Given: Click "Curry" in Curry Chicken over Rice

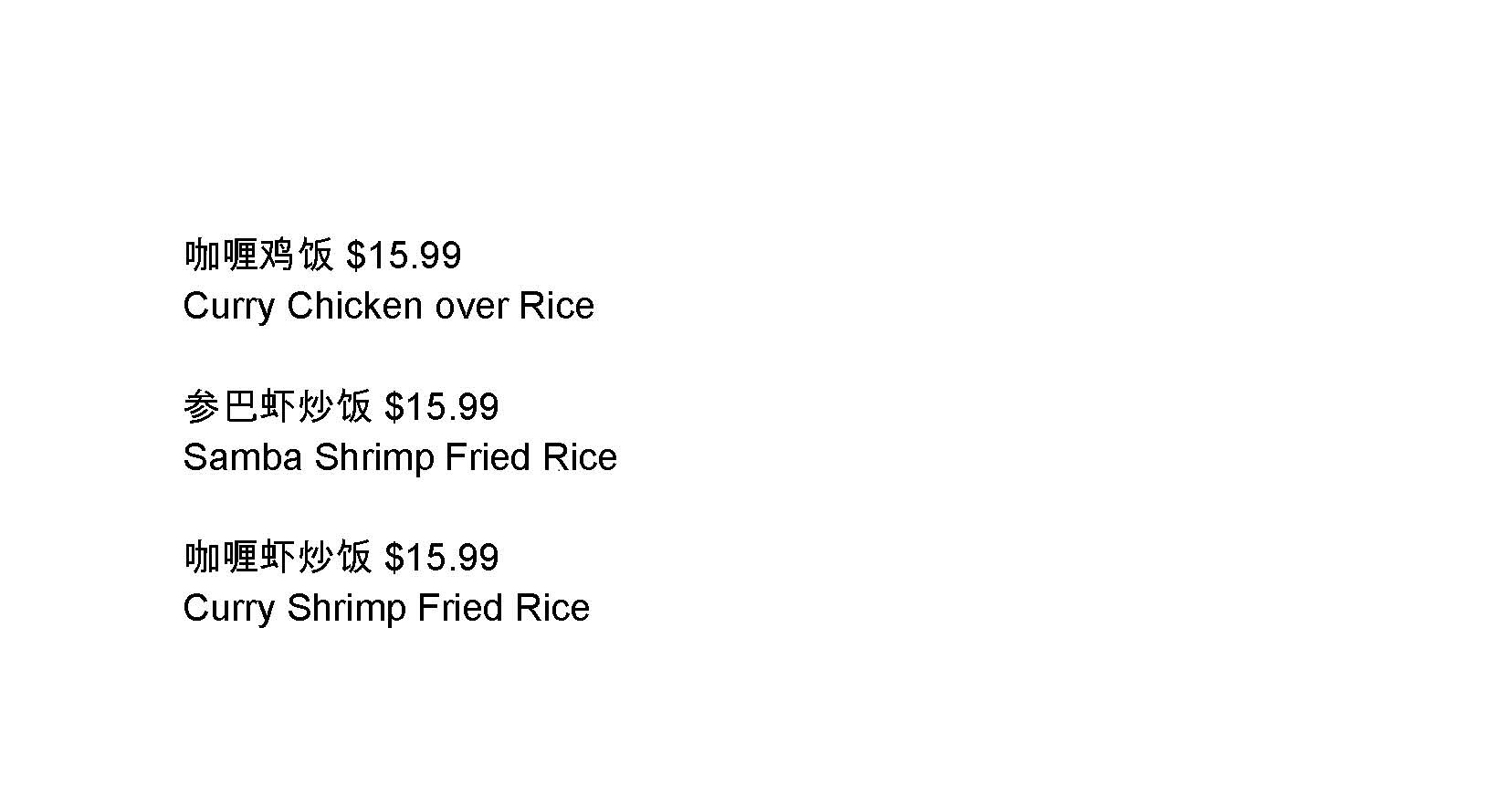Looking at the screenshot, I should coord(228,306).
